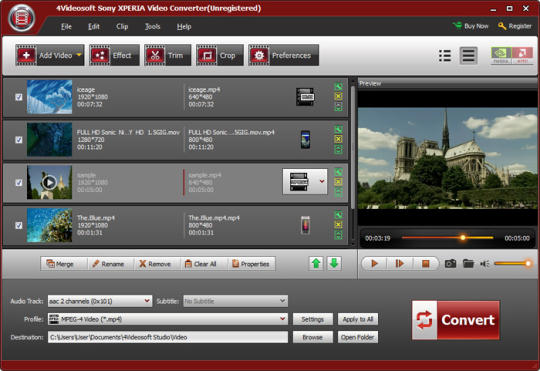This screenshot has width=540, height=371.
Task: Click the Properties button
Action: tap(250, 264)
